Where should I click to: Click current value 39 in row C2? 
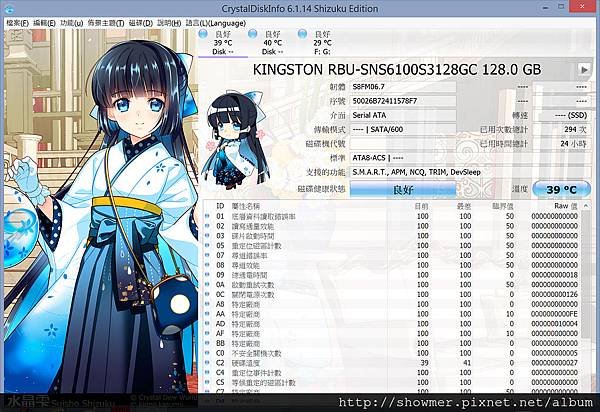(424, 363)
